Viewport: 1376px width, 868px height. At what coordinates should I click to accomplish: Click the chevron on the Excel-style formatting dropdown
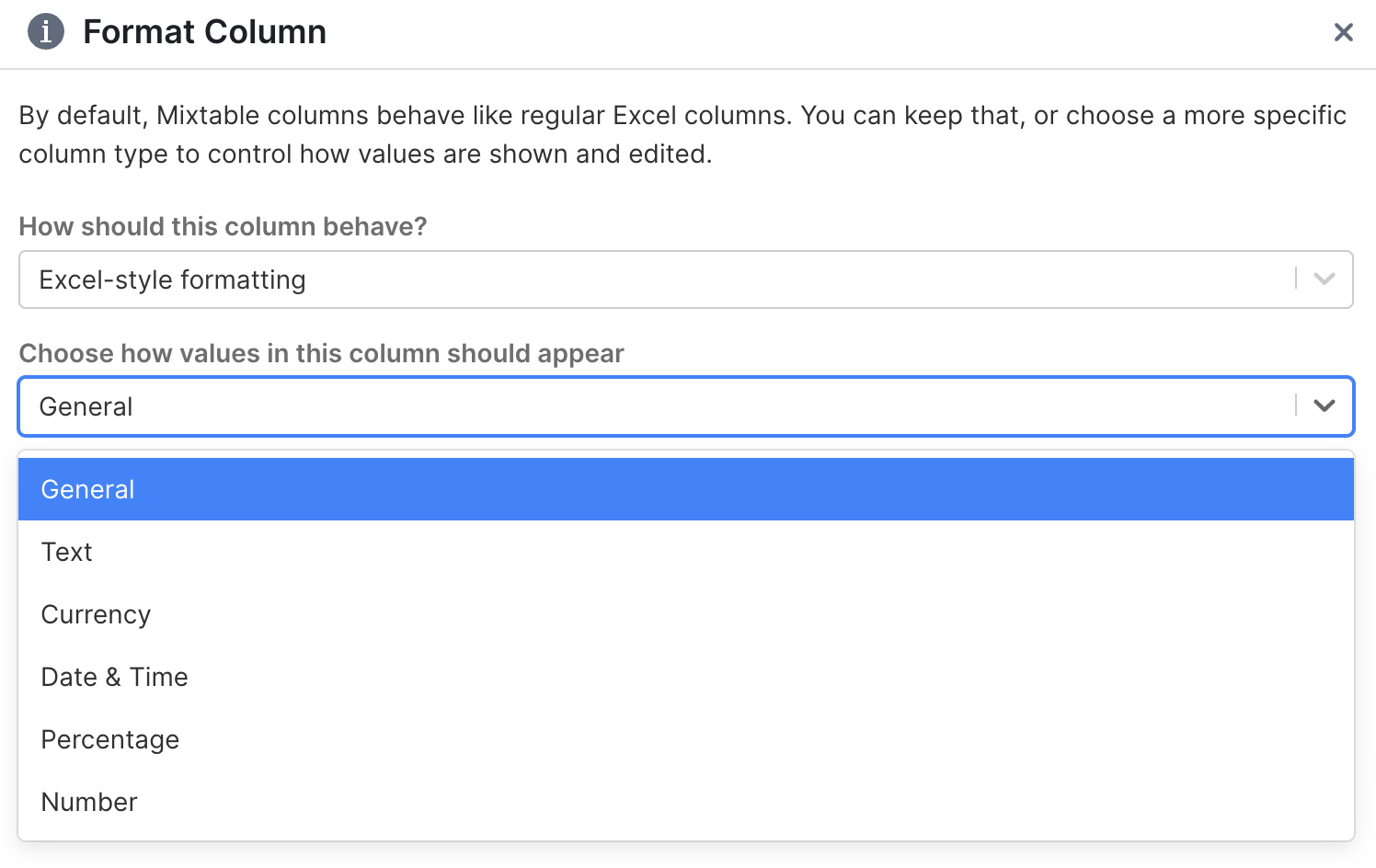[x=1324, y=280]
